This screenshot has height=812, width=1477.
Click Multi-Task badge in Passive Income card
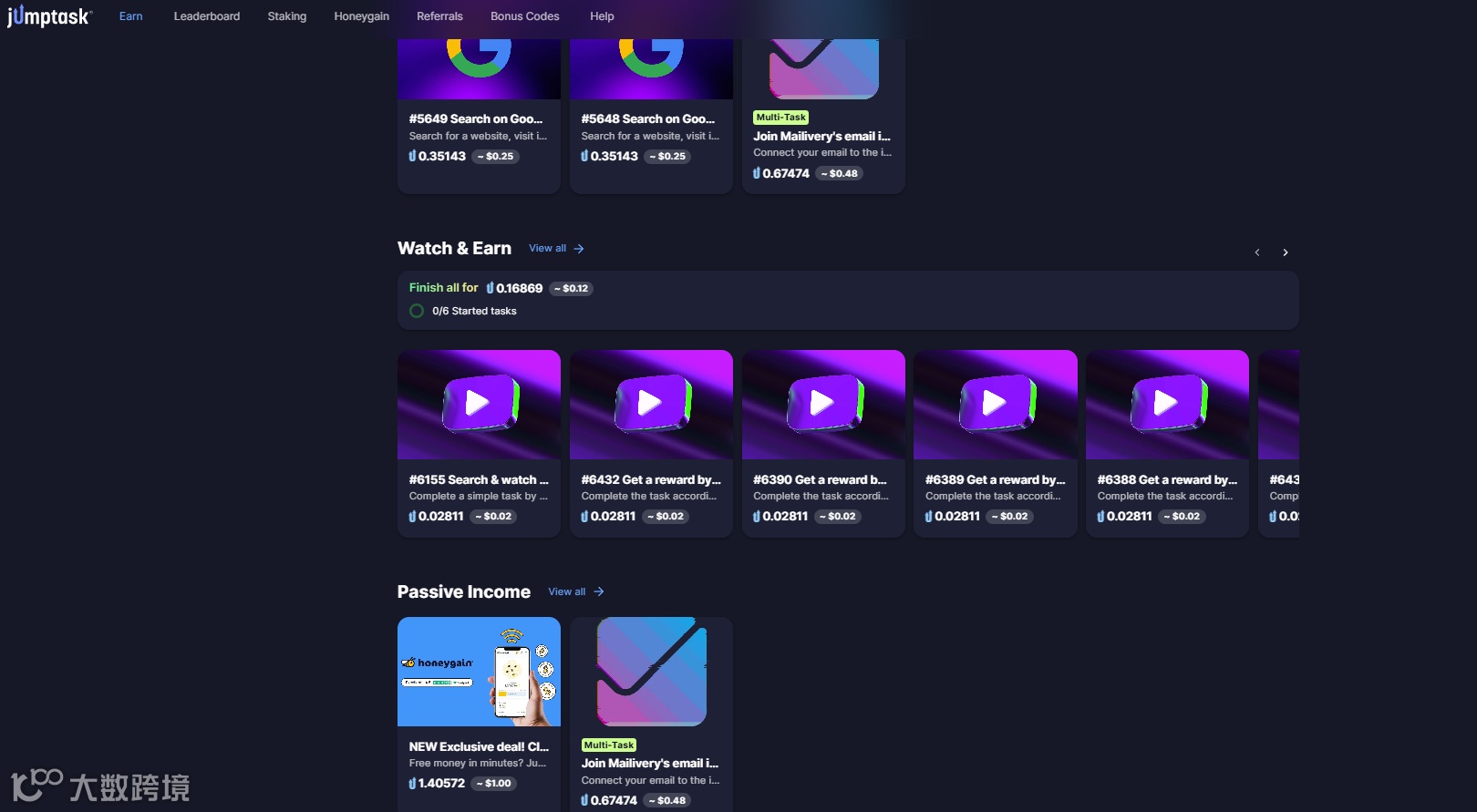[609, 745]
